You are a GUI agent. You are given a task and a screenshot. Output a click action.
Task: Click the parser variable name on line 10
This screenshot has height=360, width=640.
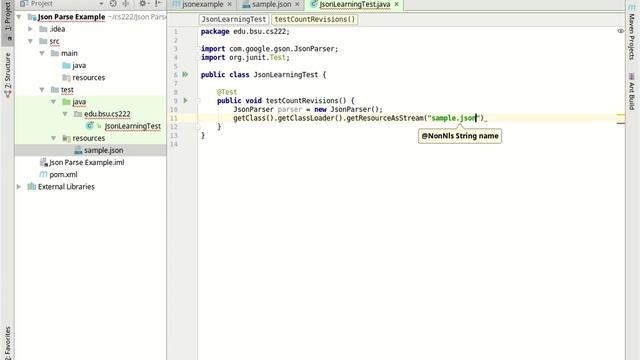click(289, 109)
